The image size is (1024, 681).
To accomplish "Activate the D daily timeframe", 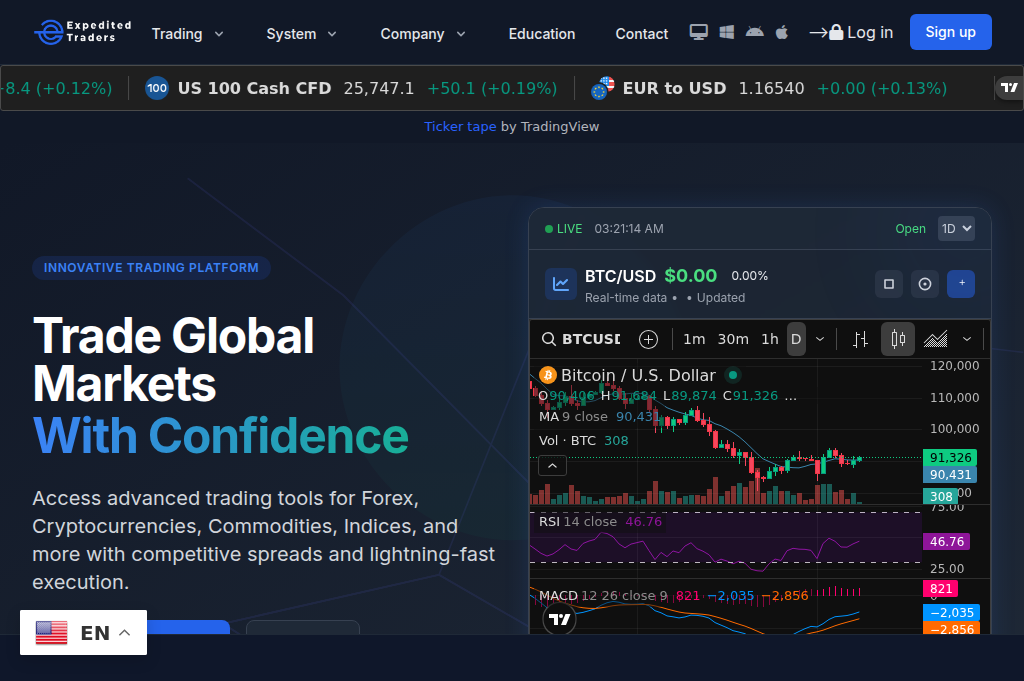I will click(796, 339).
